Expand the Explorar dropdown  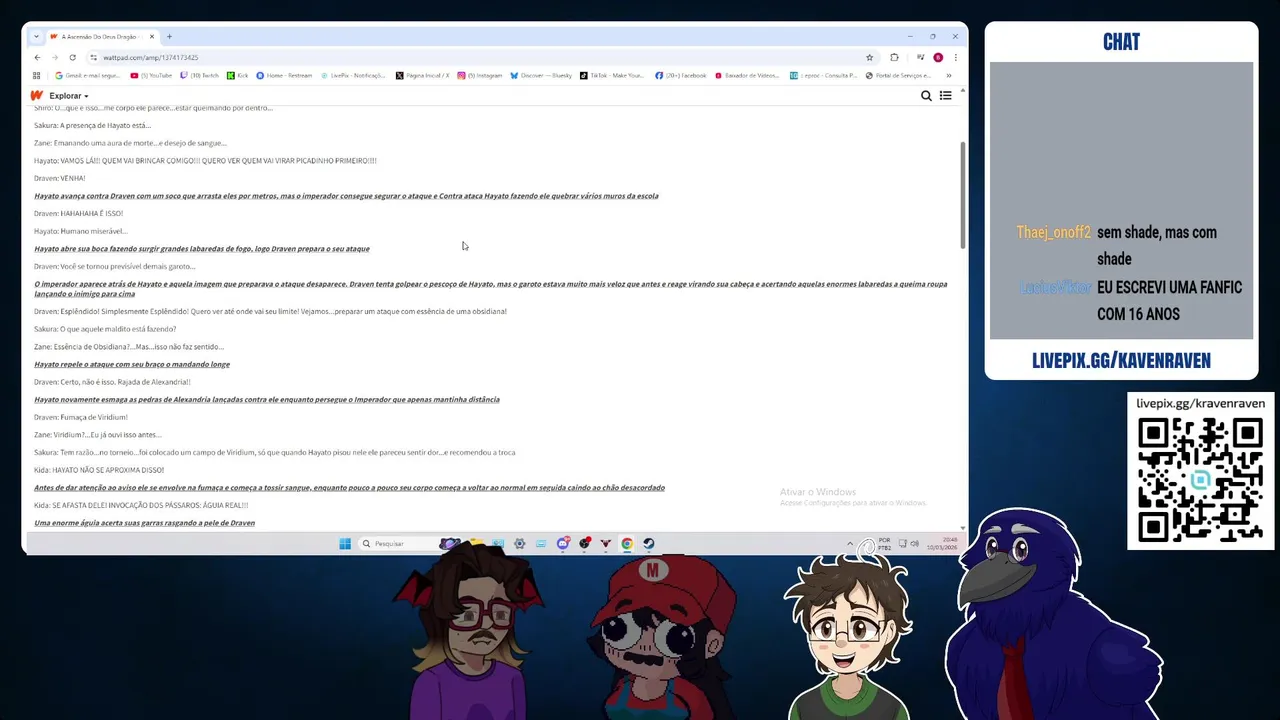69,96
